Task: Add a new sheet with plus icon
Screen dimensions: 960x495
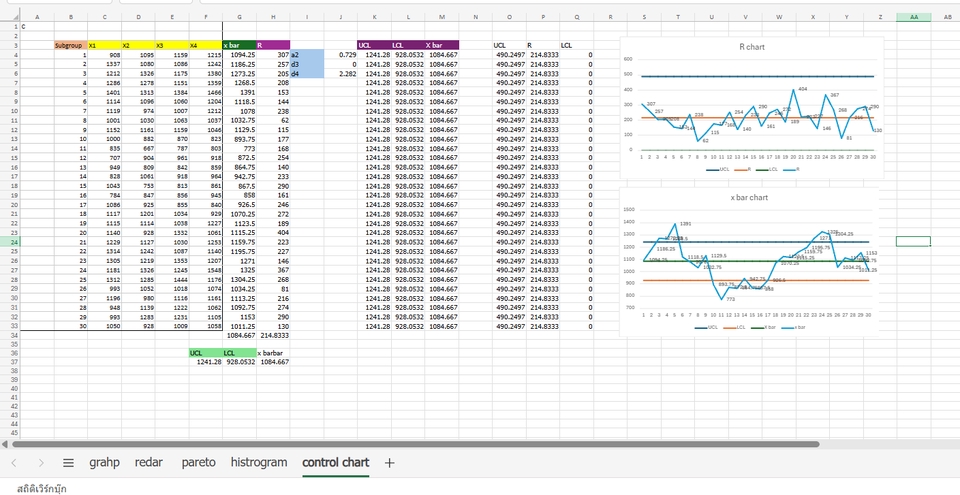Action: coord(389,463)
